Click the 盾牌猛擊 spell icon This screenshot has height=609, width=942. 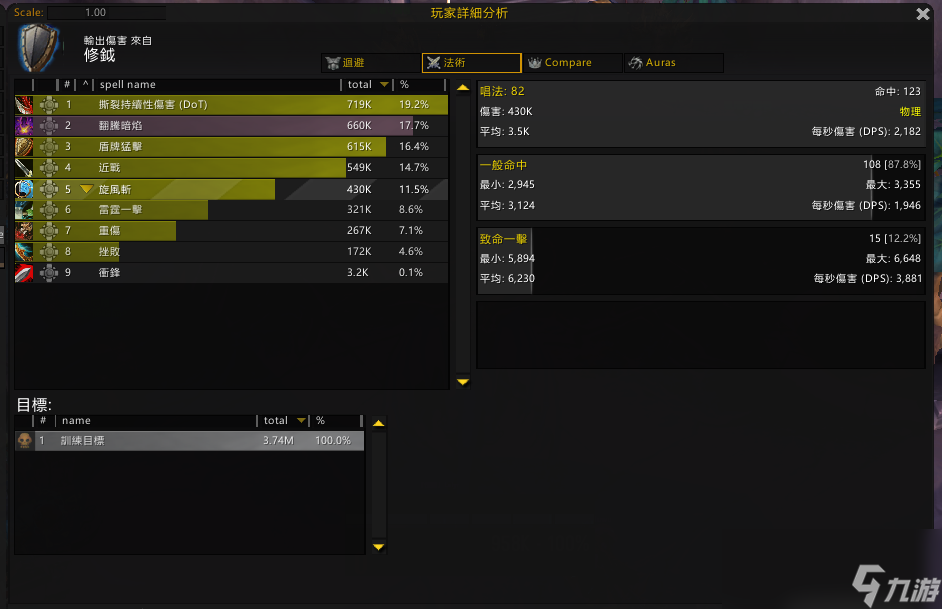pyautogui.click(x=24, y=147)
